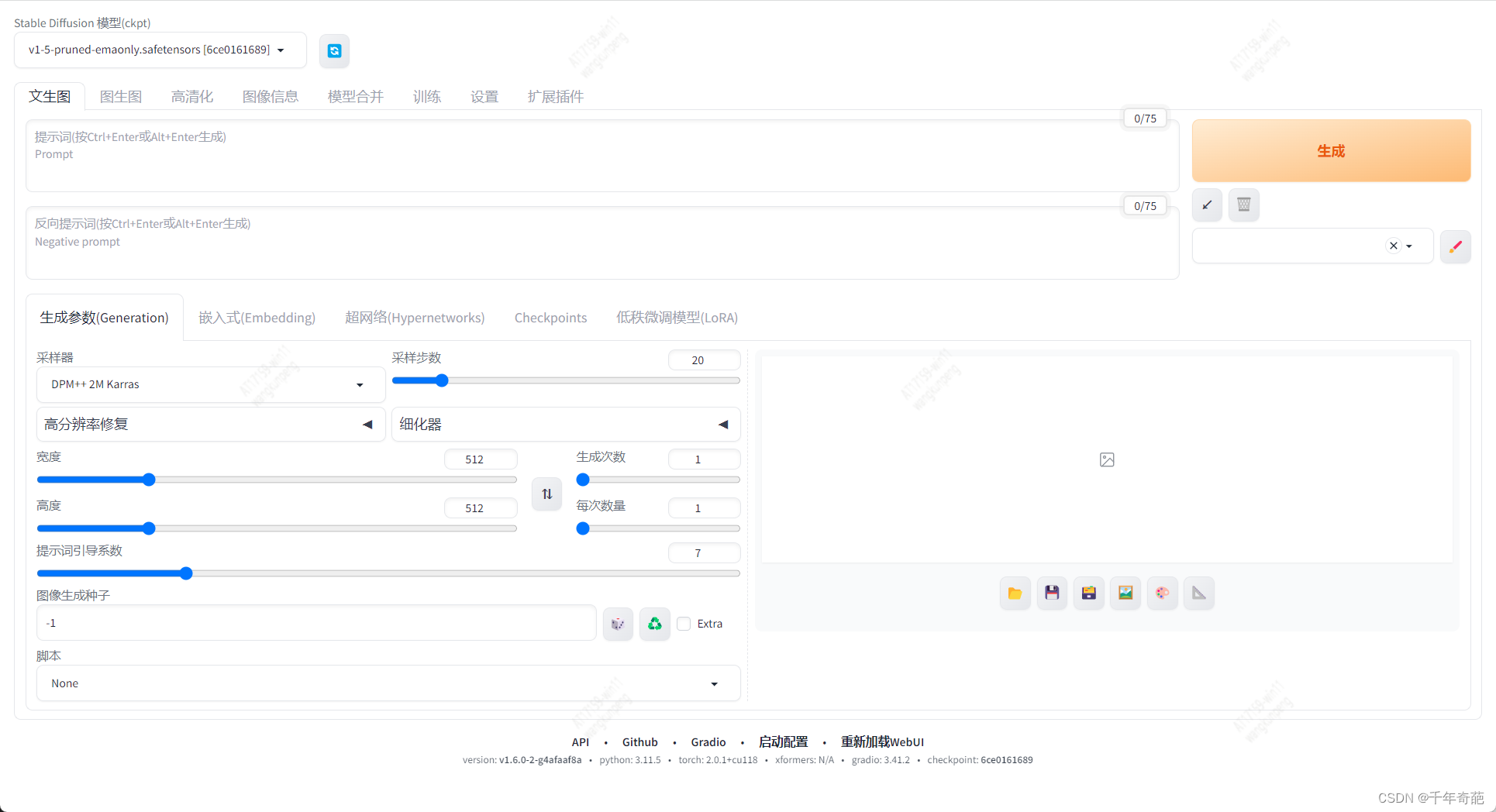The image size is (1496, 812).
Task: Click the height number field showing 512
Action: click(481, 508)
